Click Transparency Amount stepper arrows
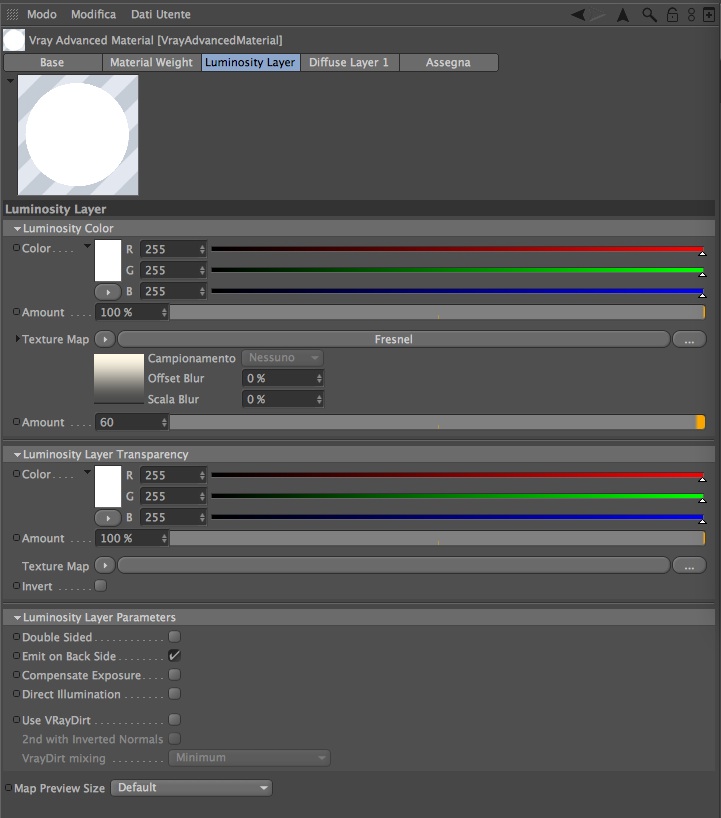Image resolution: width=721 pixels, height=818 pixels. [164, 538]
